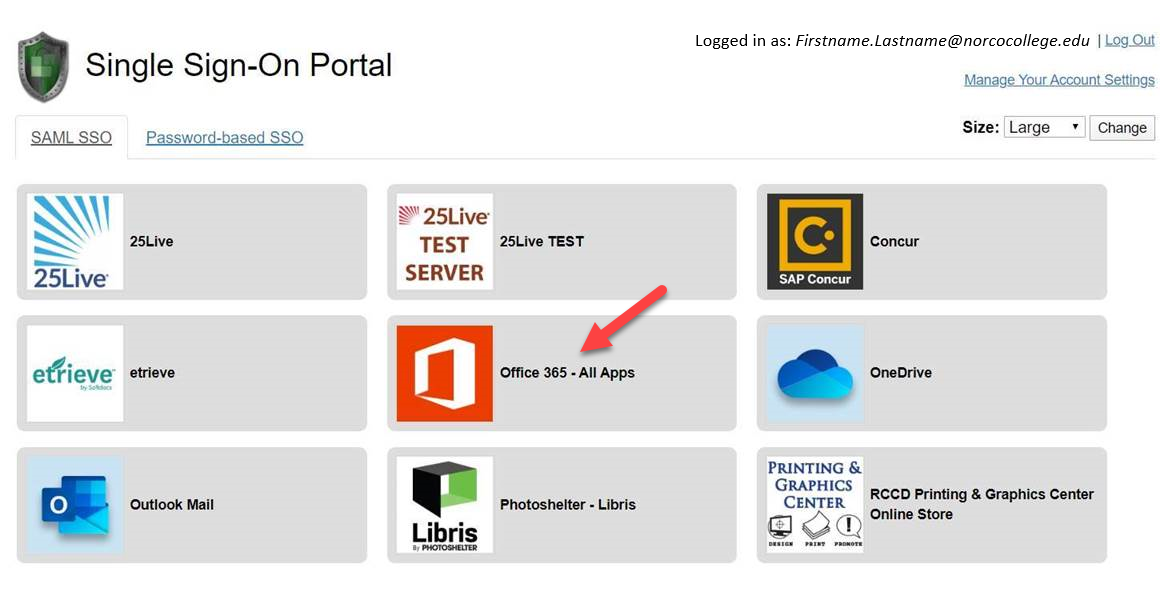The height and width of the screenshot is (600, 1160).
Task: Click the OneDrive tile label
Action: click(x=900, y=373)
